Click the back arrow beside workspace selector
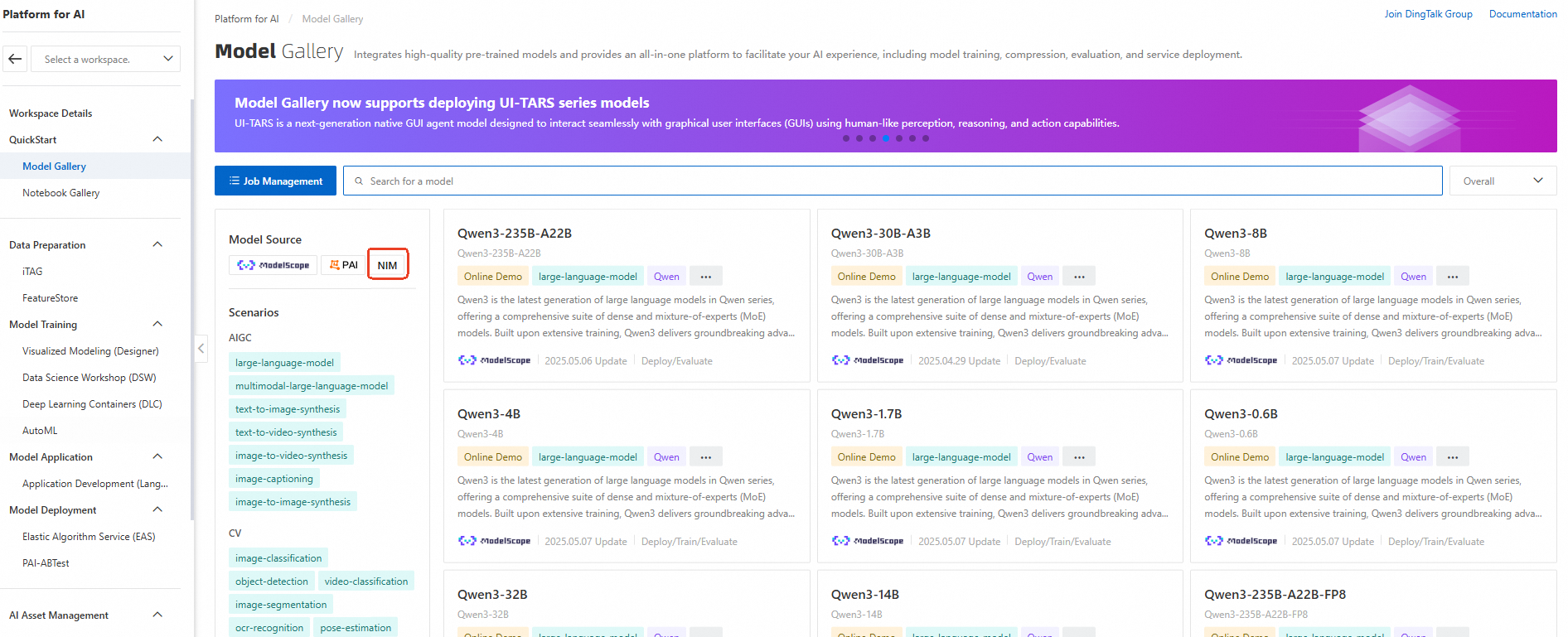This screenshot has width=1568, height=637. [x=15, y=59]
